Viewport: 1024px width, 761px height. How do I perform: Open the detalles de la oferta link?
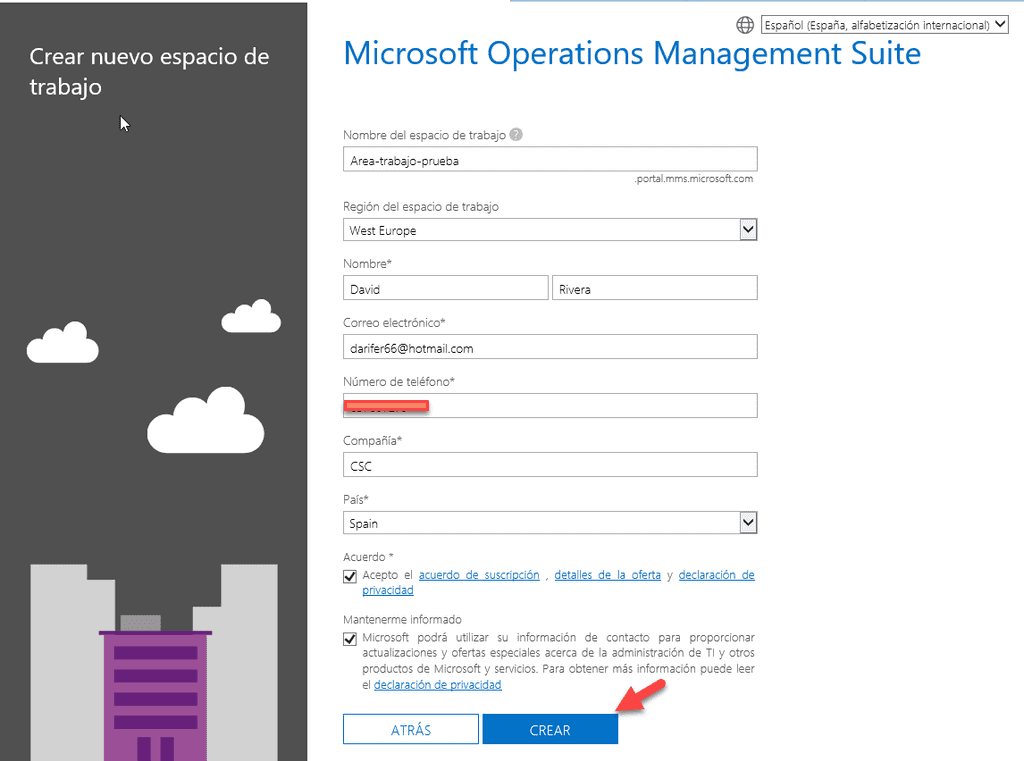(x=607, y=575)
